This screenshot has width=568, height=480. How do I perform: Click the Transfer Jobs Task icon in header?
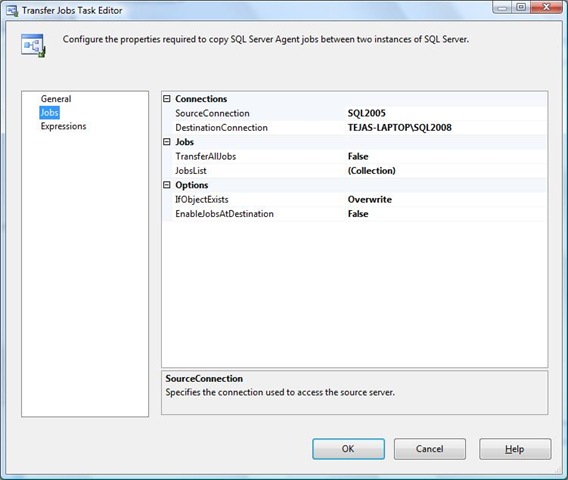click(33, 45)
